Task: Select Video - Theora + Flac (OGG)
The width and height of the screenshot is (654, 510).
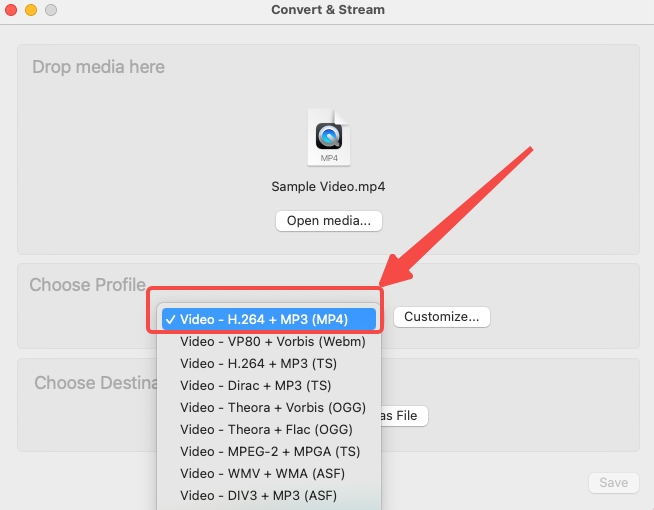Action: pyautogui.click(x=265, y=430)
